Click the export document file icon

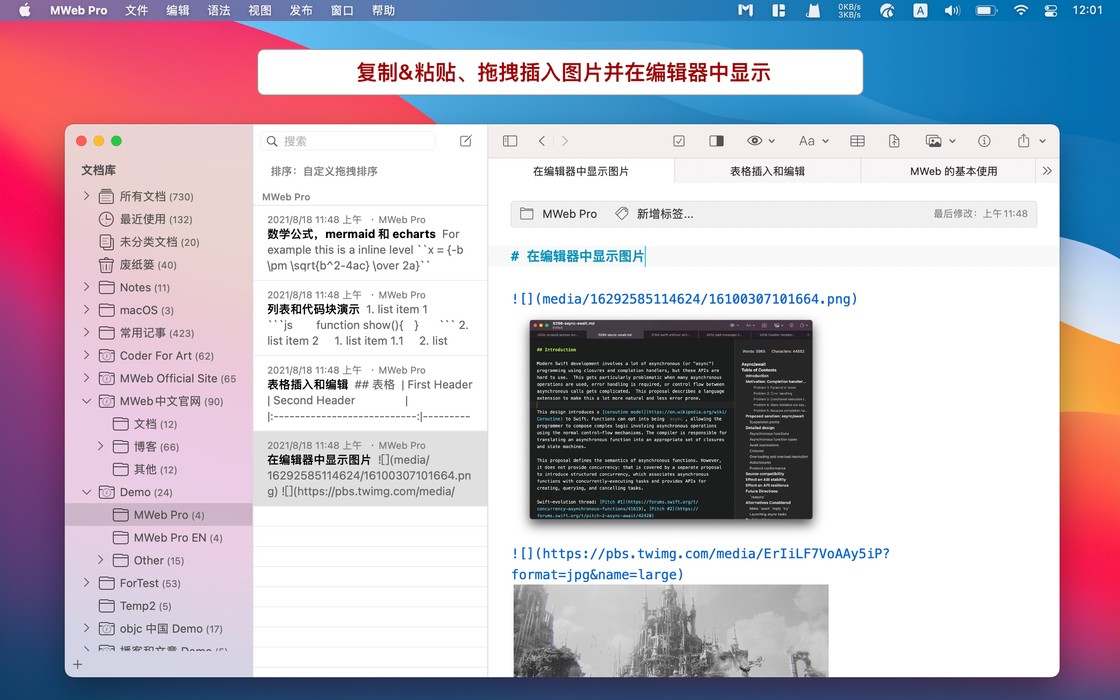[x=894, y=141]
